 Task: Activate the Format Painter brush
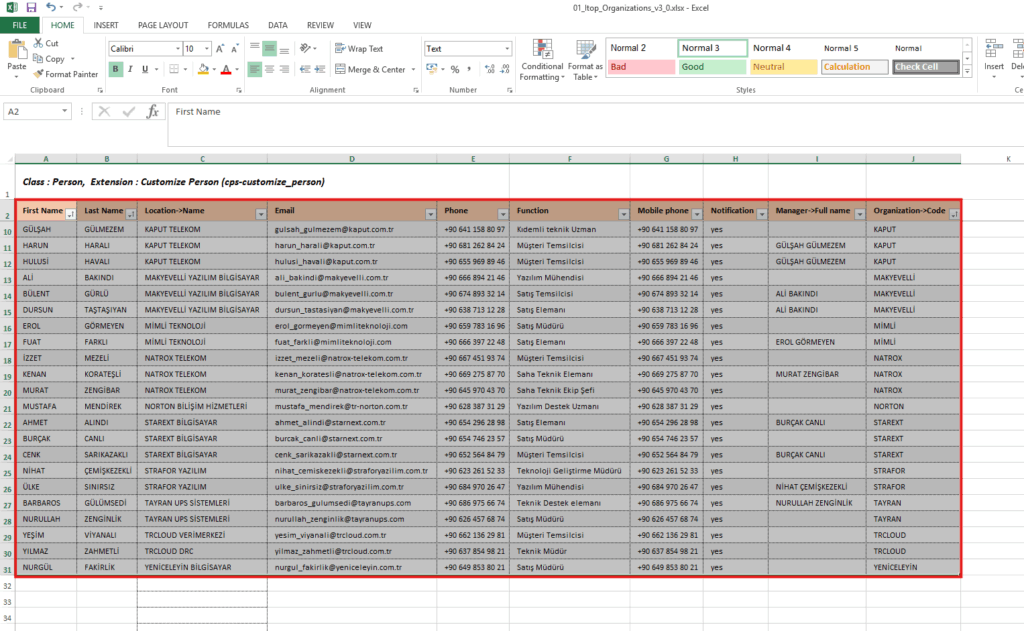(65, 74)
